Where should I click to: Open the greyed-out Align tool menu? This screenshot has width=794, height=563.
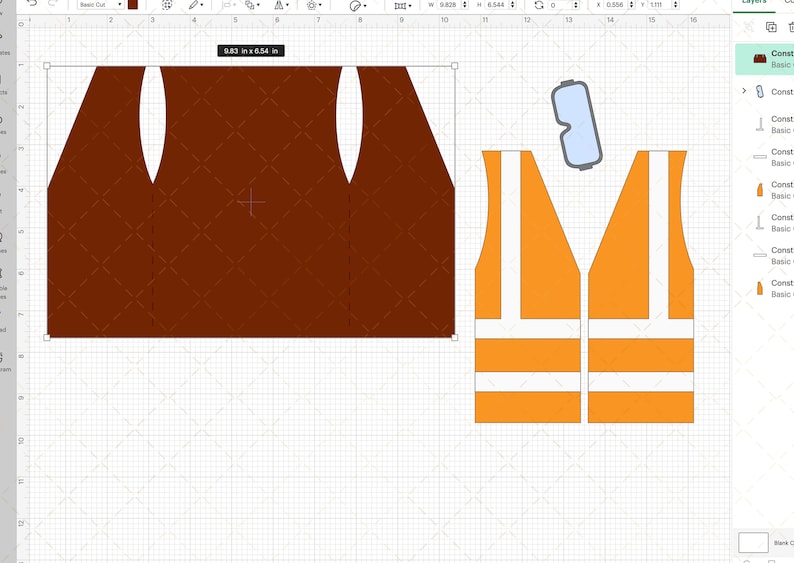pos(229,5)
